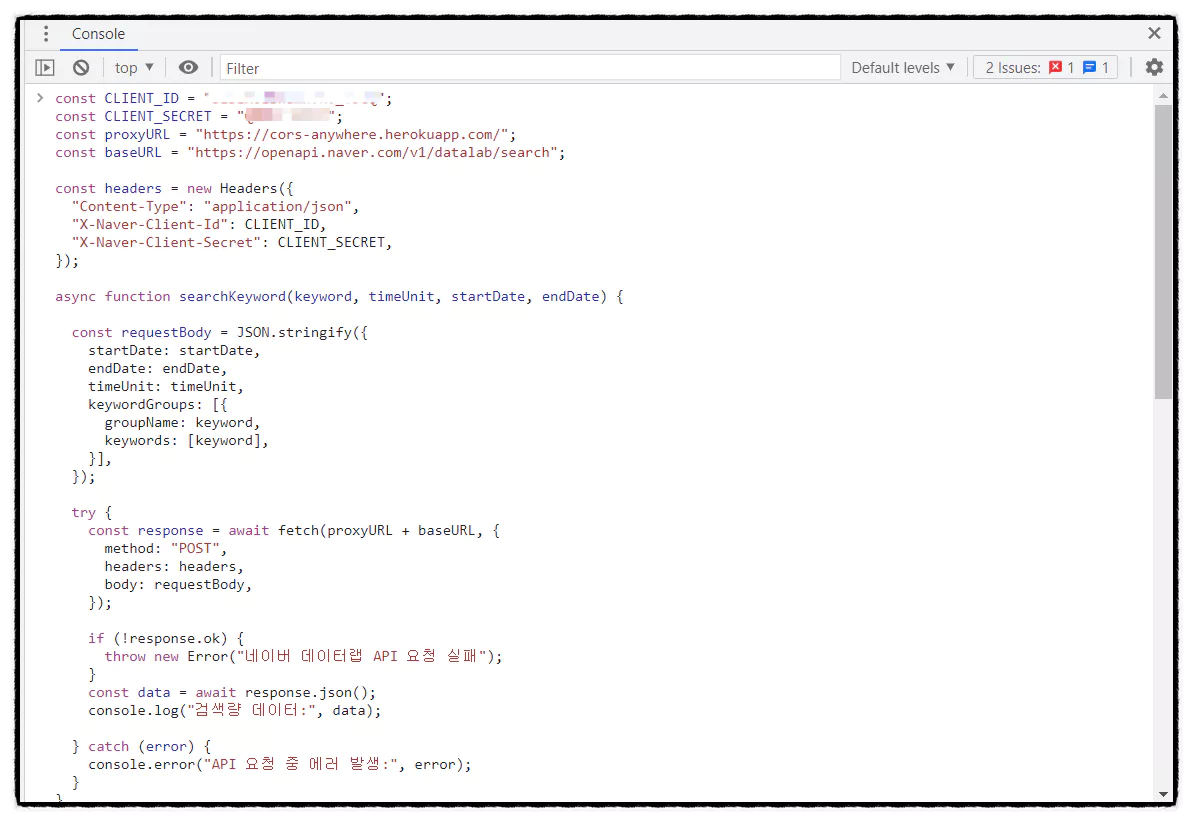Click the searchKeyword function name
Viewport: 1193px width, 822px height.
coord(232,297)
